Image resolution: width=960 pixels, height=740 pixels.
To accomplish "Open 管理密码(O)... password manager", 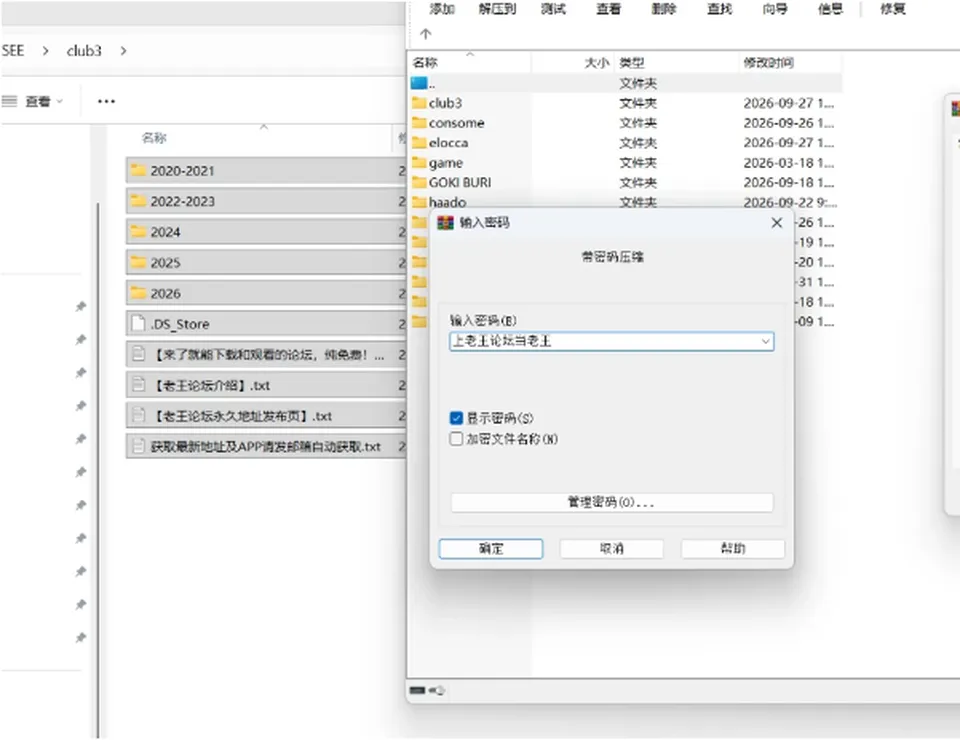I will [x=611, y=503].
